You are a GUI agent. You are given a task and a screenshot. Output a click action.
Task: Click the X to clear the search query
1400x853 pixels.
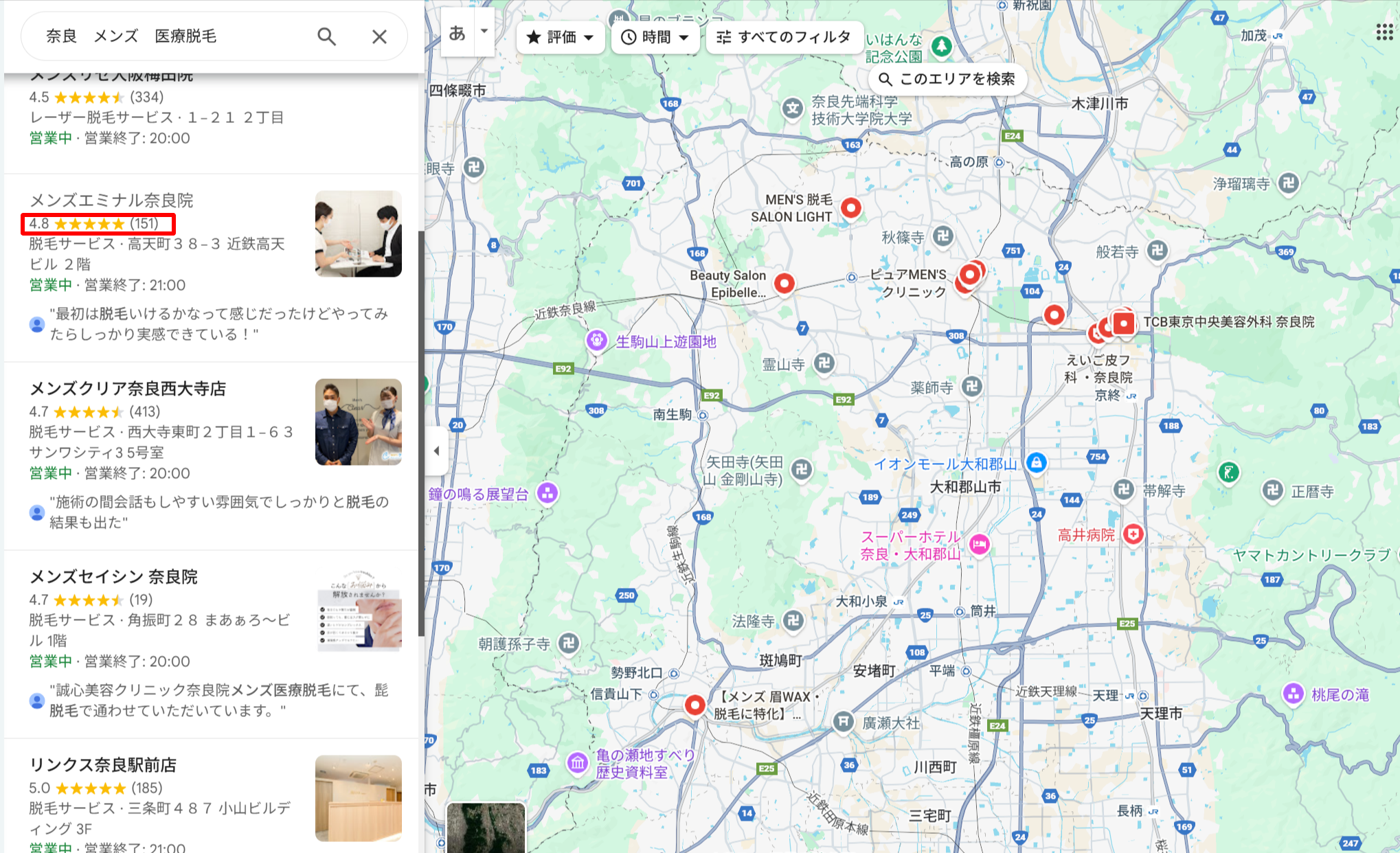click(379, 36)
